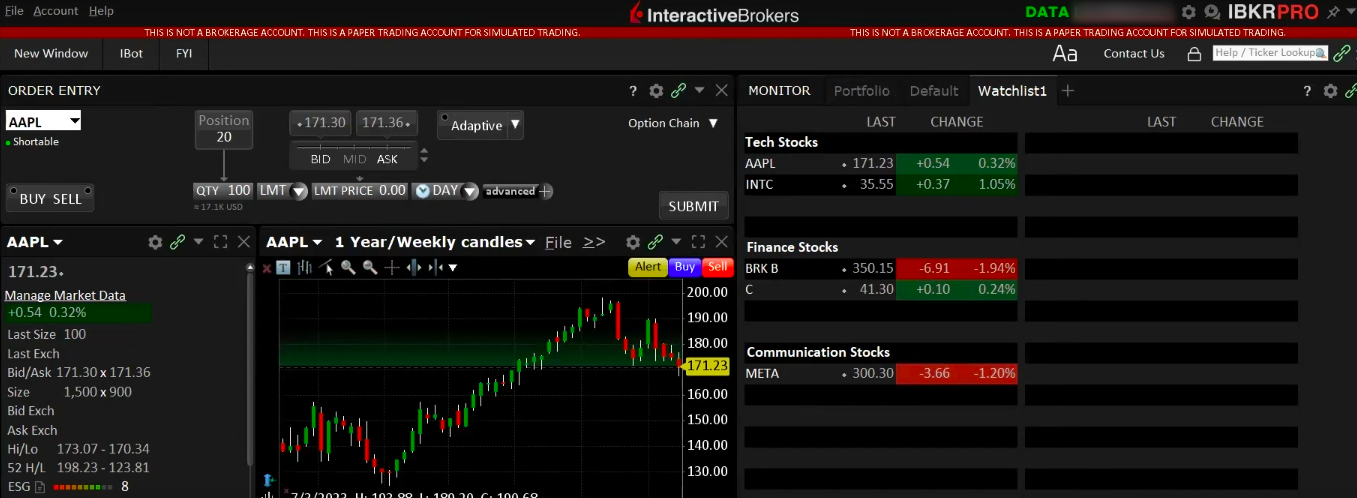Click the pin icon beside IBKR PRO
The width and height of the screenshot is (1357, 498).
[x=1332, y=12]
